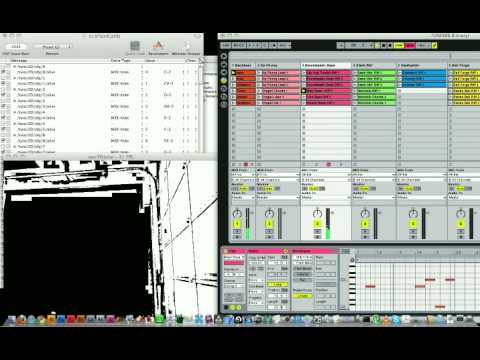
Task: Click track 3's volume meter fader
Action: tap(328, 224)
